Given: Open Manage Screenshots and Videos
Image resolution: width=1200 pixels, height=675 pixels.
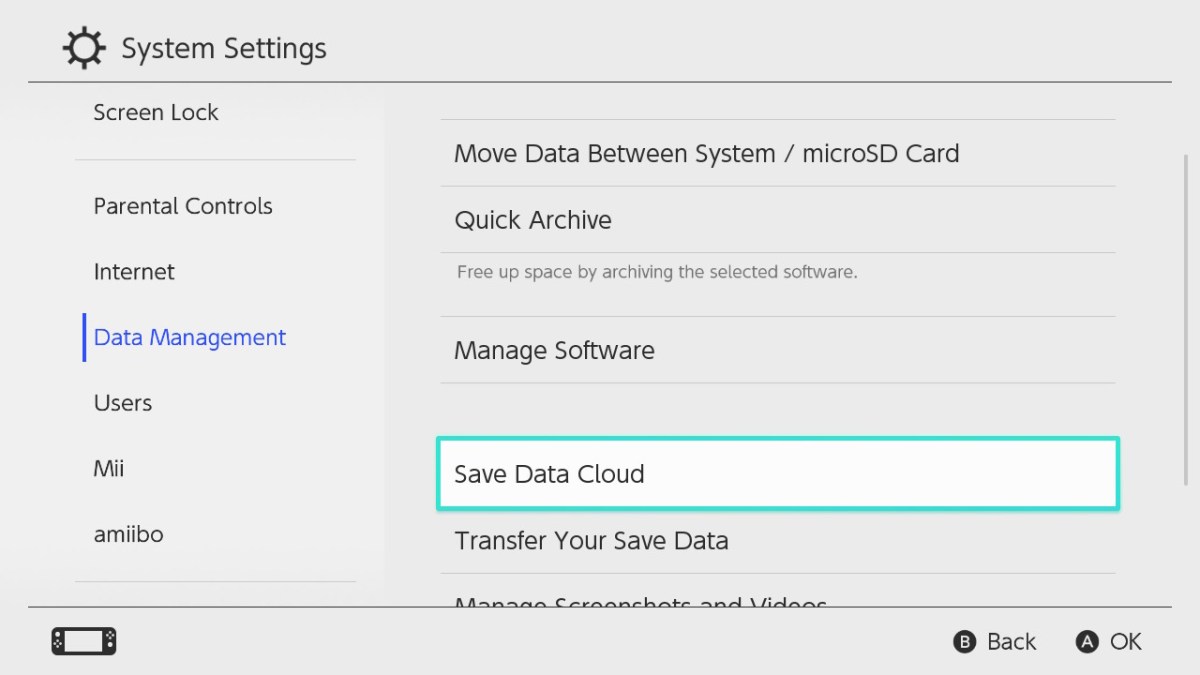Looking at the screenshot, I should coord(639,603).
